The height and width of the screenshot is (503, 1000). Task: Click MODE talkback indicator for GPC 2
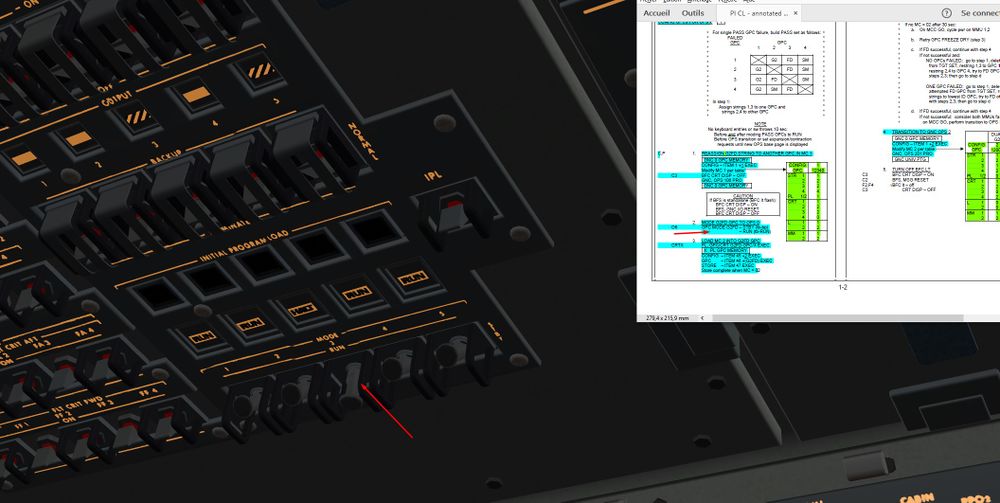click(251, 324)
